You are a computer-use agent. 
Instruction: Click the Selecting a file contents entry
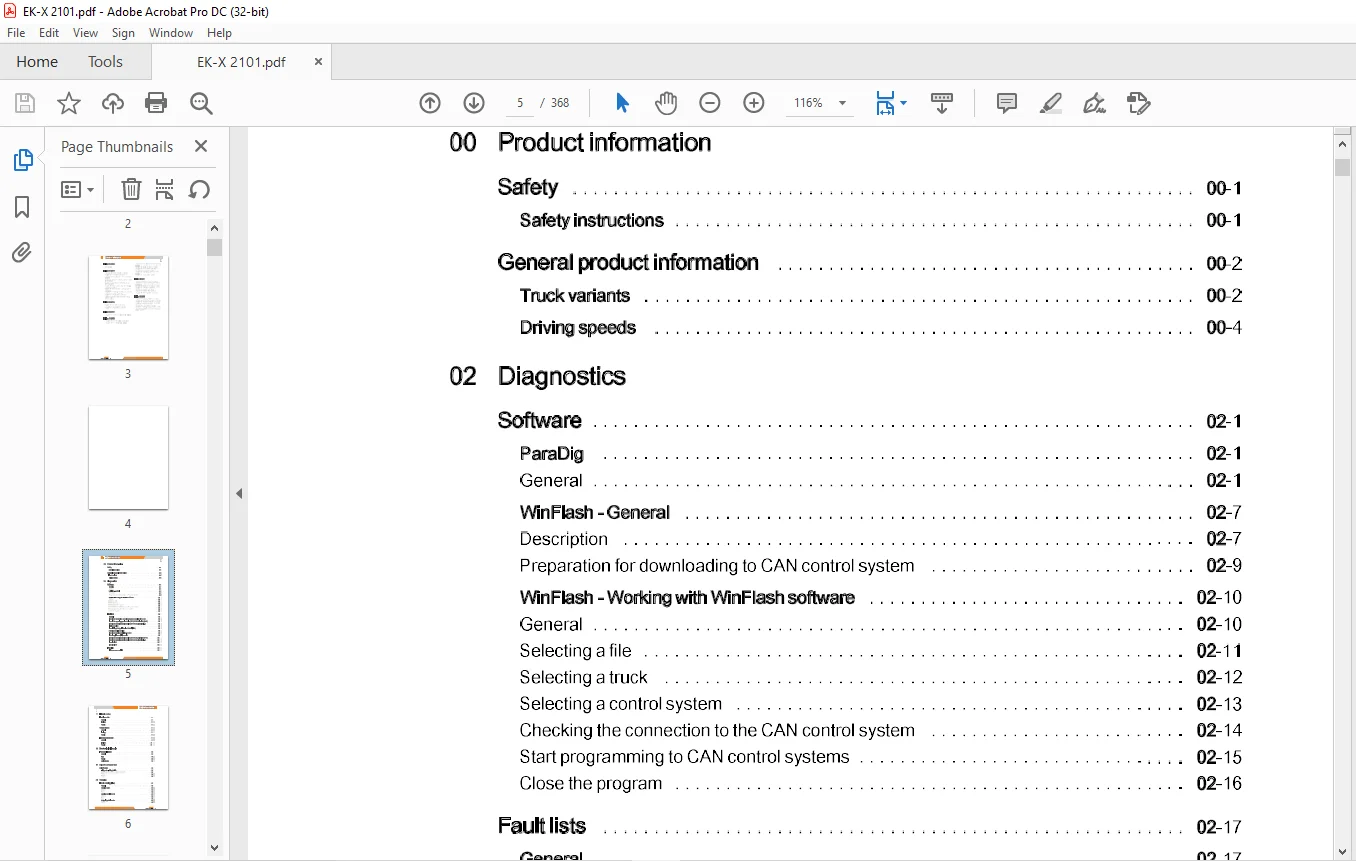[576, 651]
